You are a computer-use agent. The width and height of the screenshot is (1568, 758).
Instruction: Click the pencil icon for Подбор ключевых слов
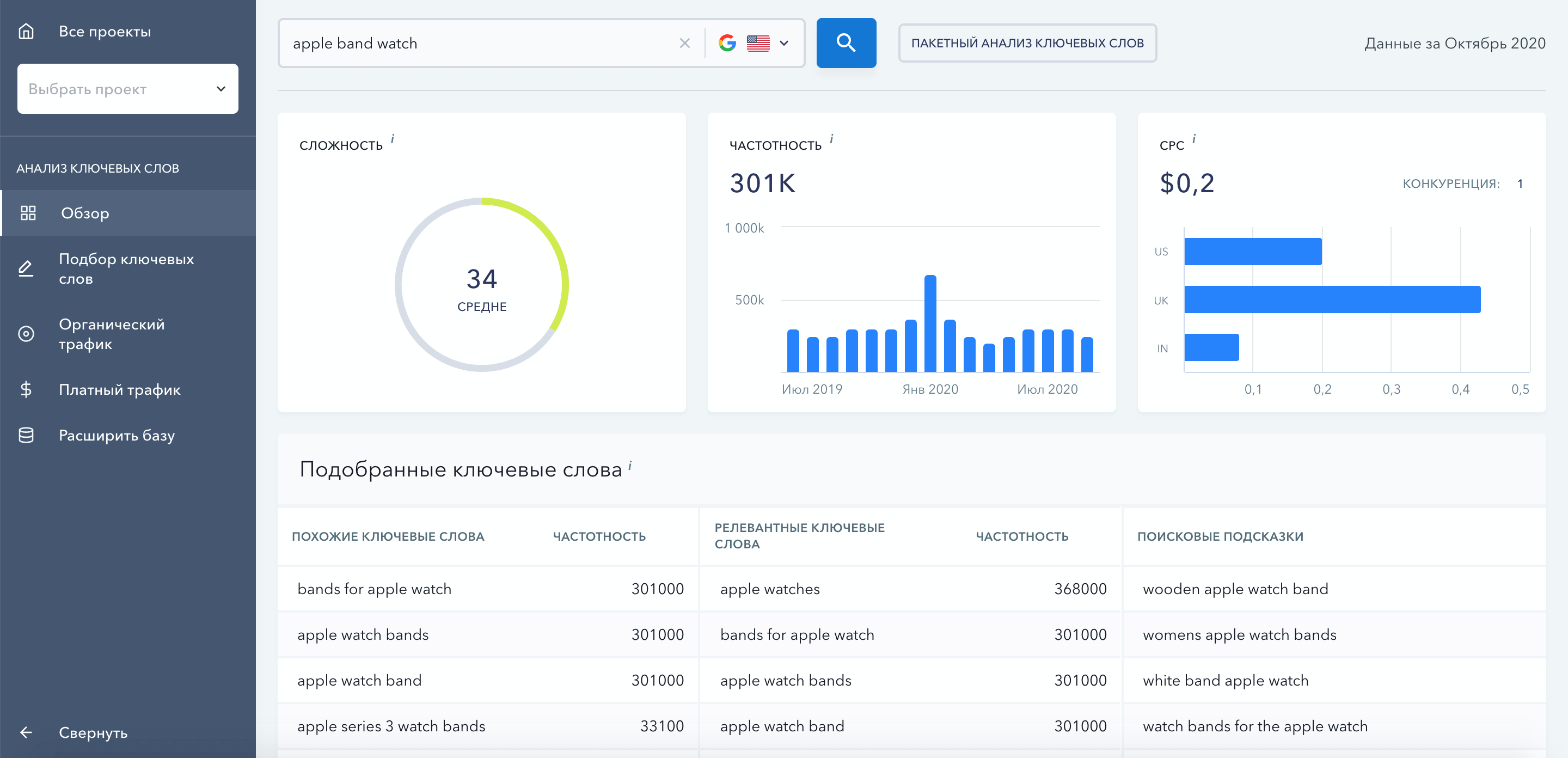26,268
